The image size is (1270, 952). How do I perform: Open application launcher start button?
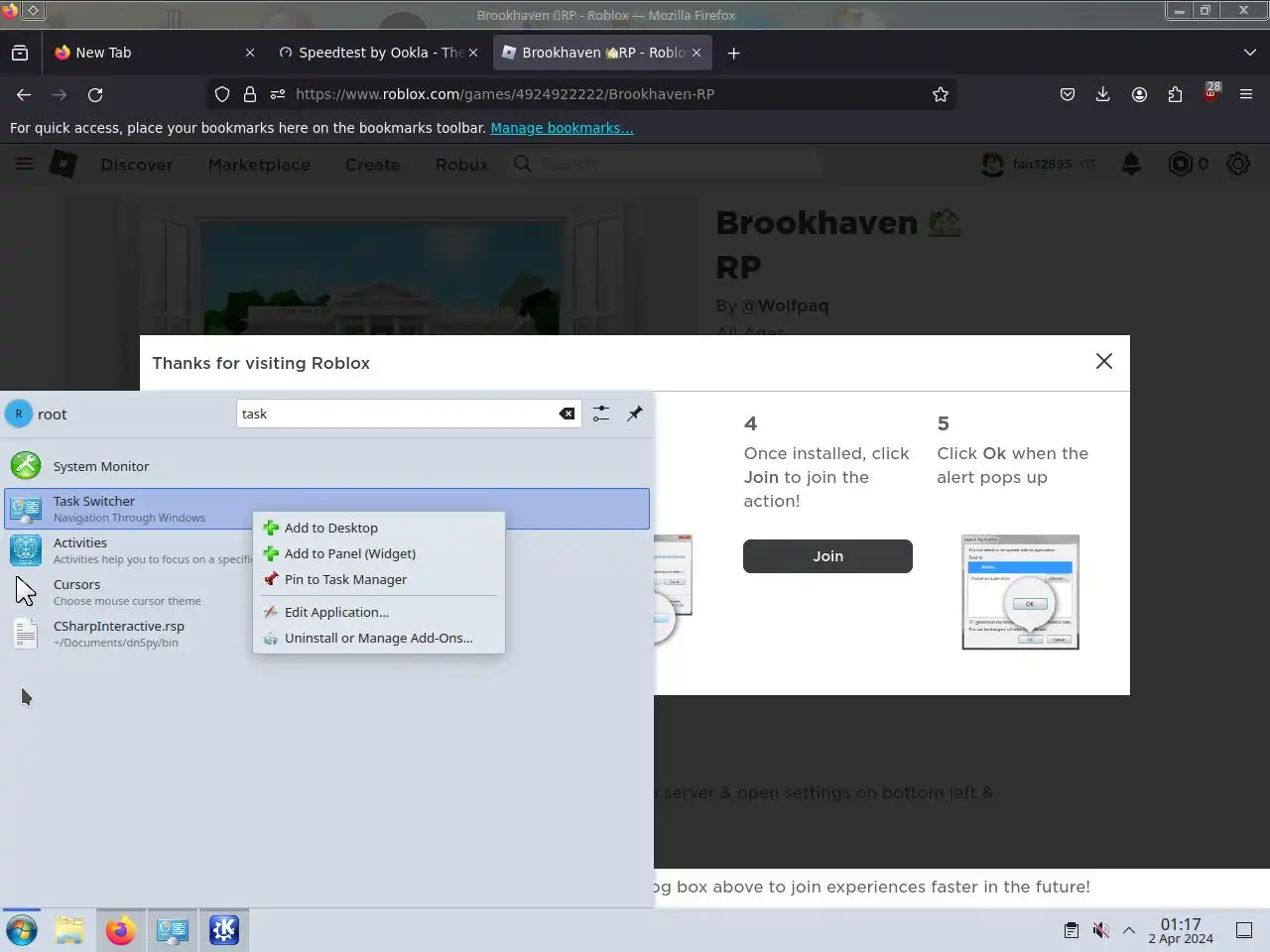[22, 930]
